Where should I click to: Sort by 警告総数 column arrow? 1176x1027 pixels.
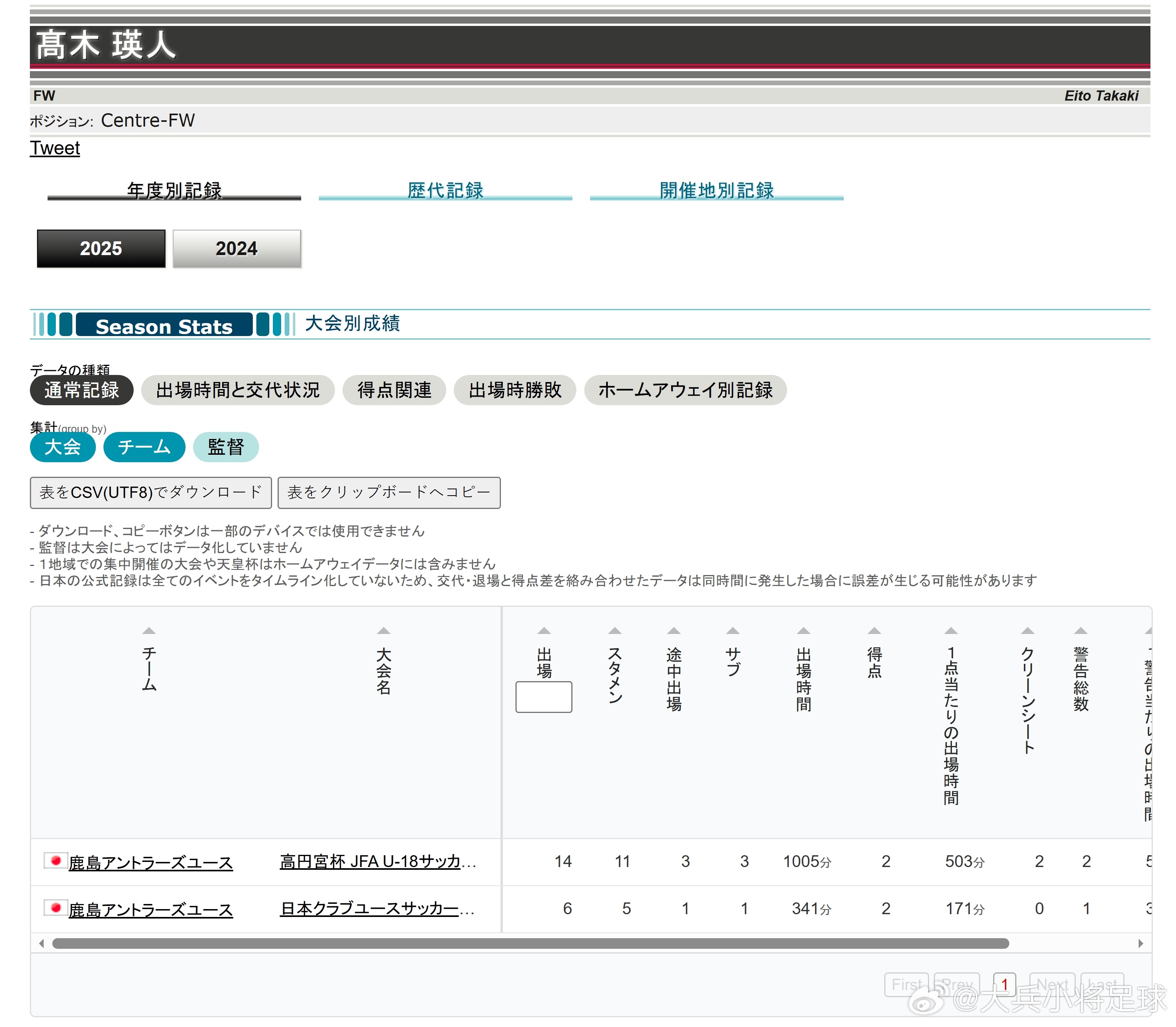(1080, 630)
